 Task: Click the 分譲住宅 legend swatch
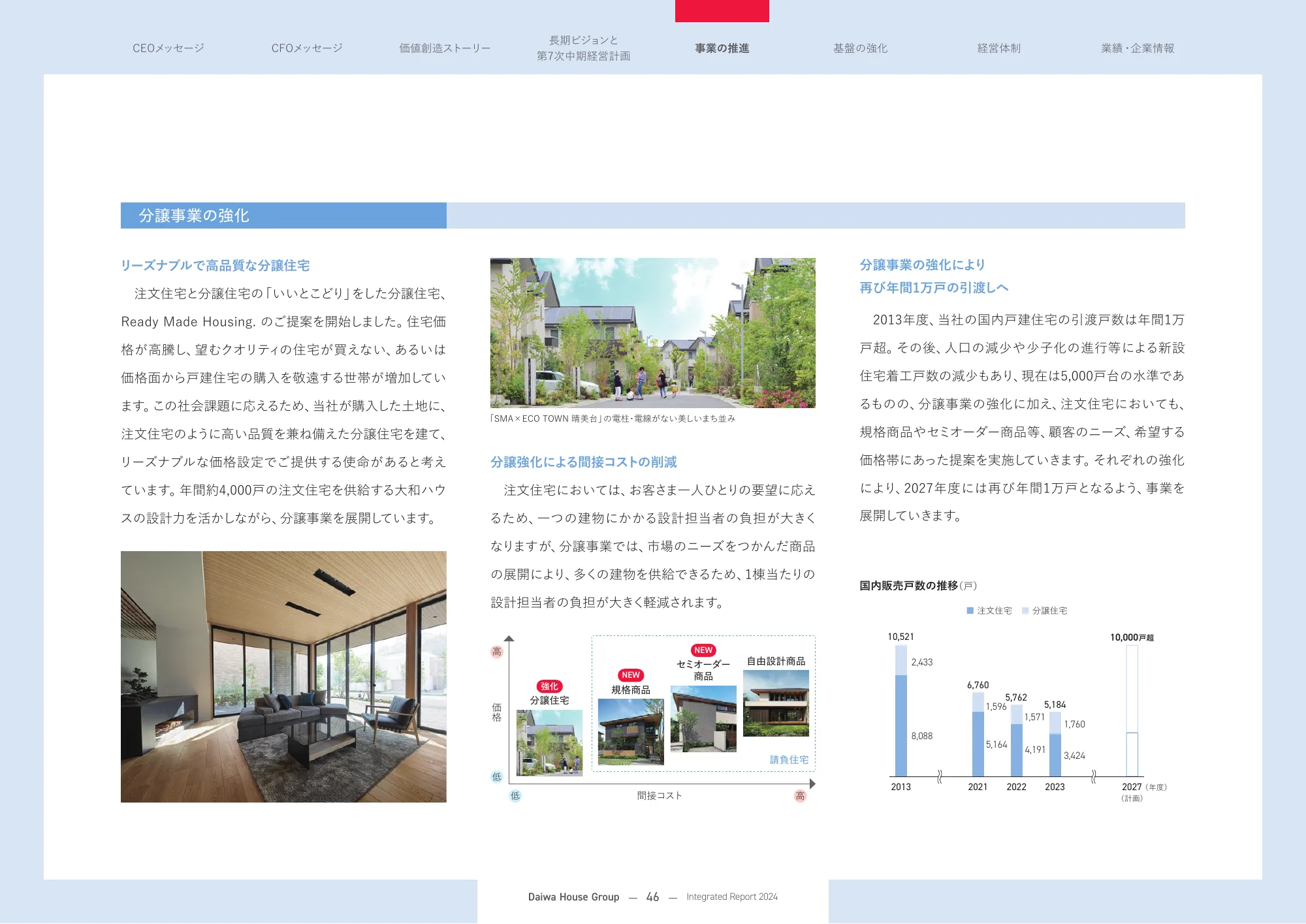pyautogui.click(x=1025, y=611)
